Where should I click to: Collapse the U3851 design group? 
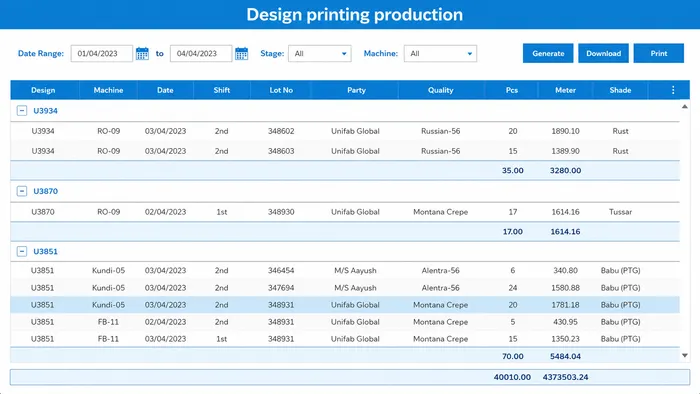click(x=22, y=251)
